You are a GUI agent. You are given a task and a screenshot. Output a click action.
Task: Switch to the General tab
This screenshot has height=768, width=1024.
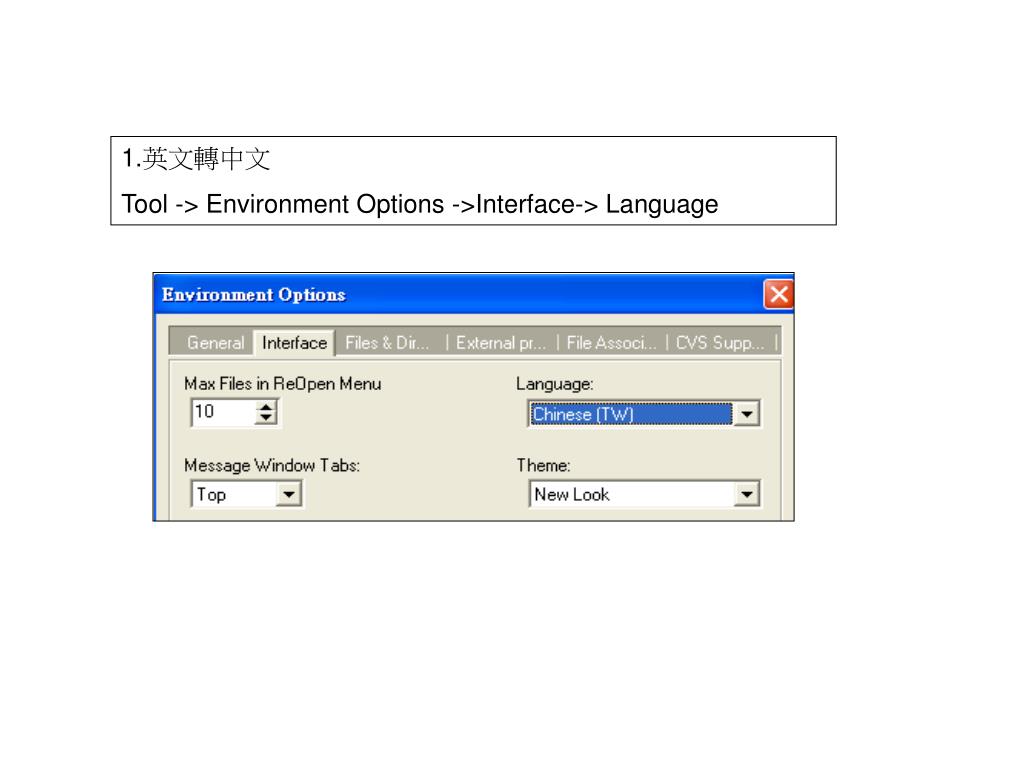coord(215,343)
